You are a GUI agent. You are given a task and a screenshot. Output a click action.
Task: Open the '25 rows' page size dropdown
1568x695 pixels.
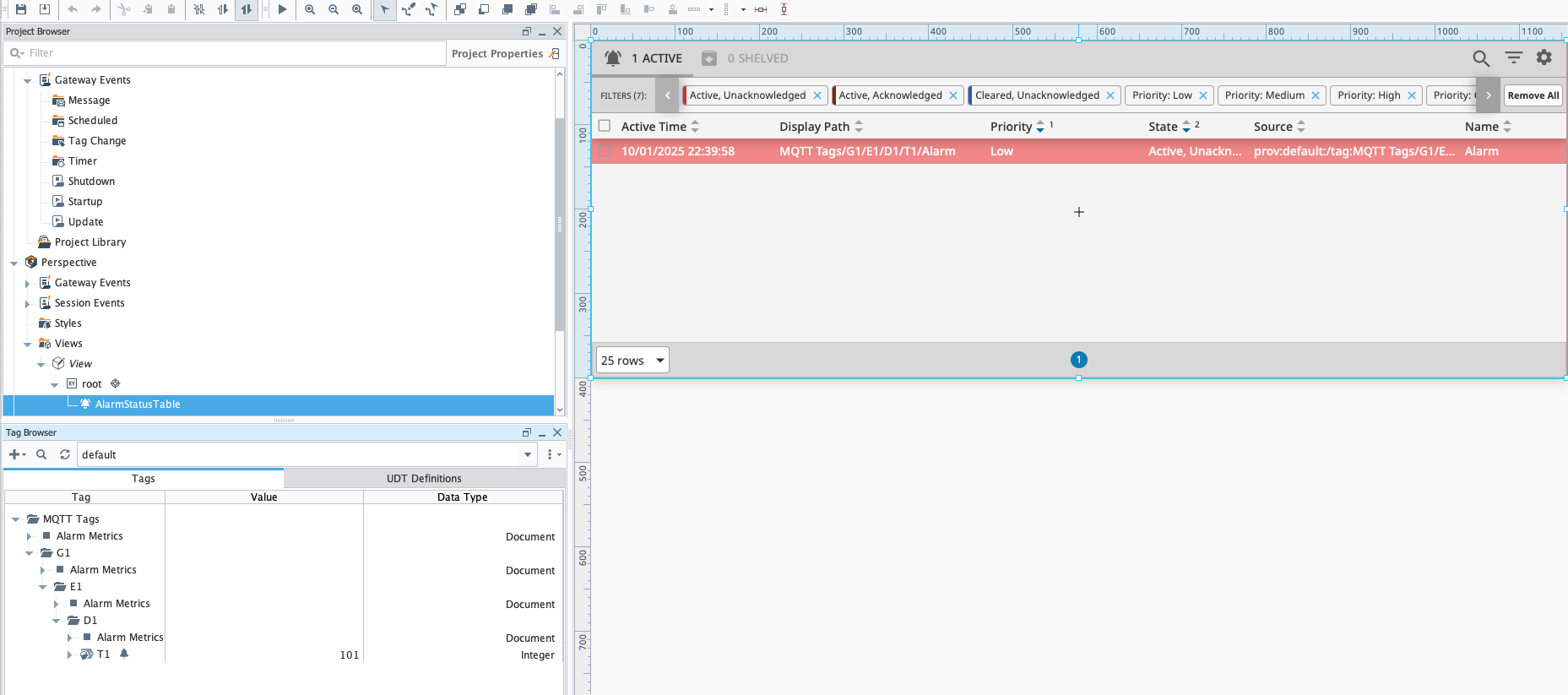tap(632, 361)
